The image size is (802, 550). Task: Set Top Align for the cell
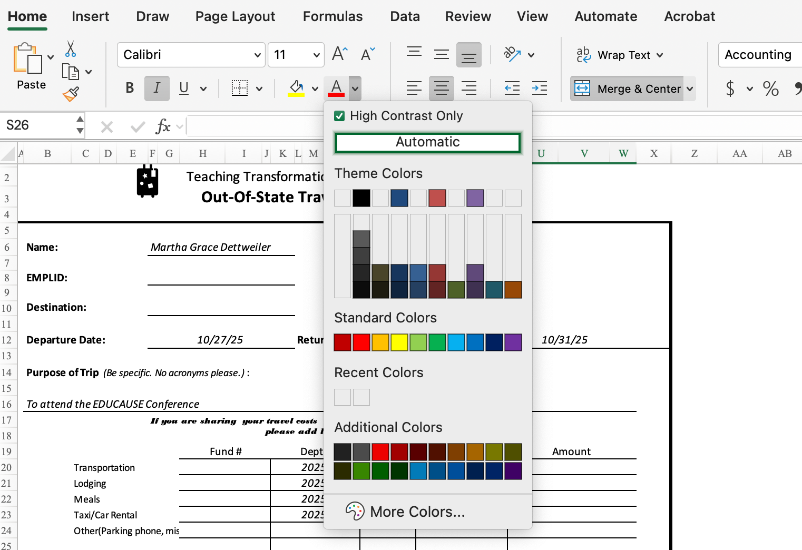click(414, 54)
